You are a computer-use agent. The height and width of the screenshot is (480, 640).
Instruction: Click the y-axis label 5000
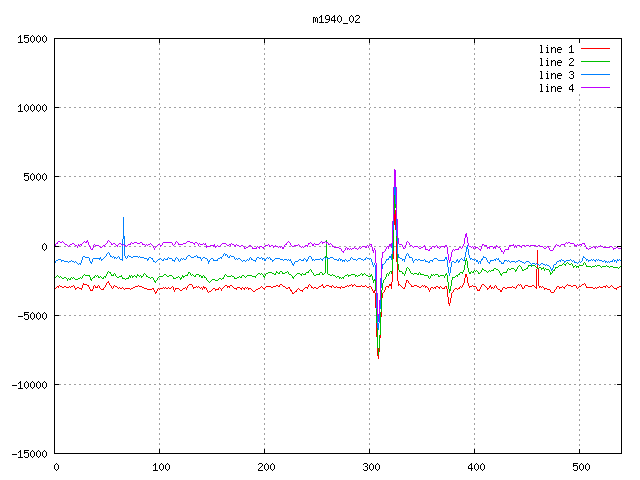coord(36,177)
